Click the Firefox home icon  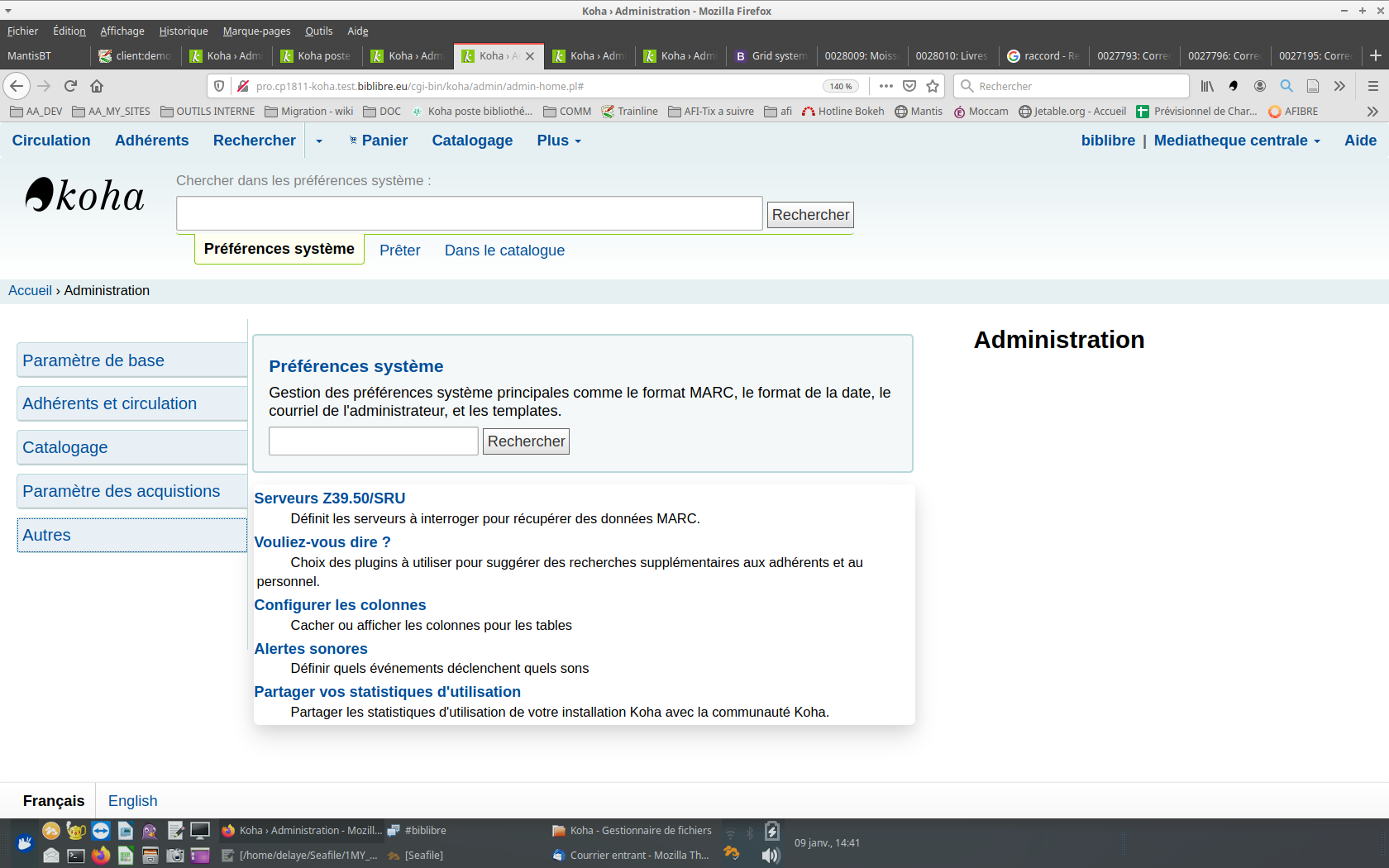point(97,86)
